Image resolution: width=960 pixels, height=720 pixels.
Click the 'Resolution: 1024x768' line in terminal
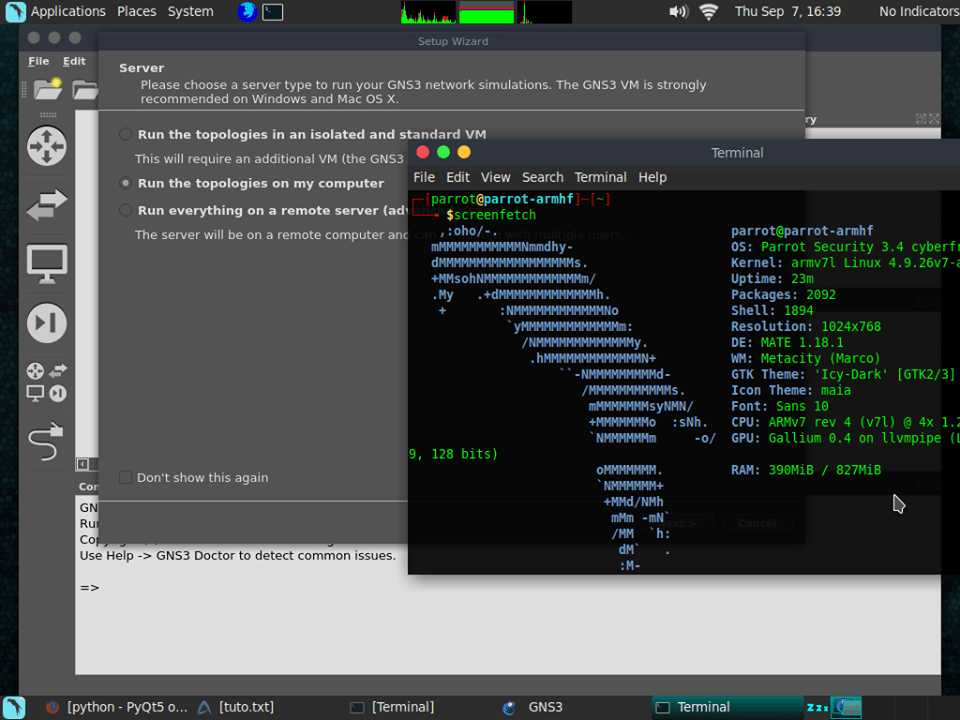[x=806, y=327]
